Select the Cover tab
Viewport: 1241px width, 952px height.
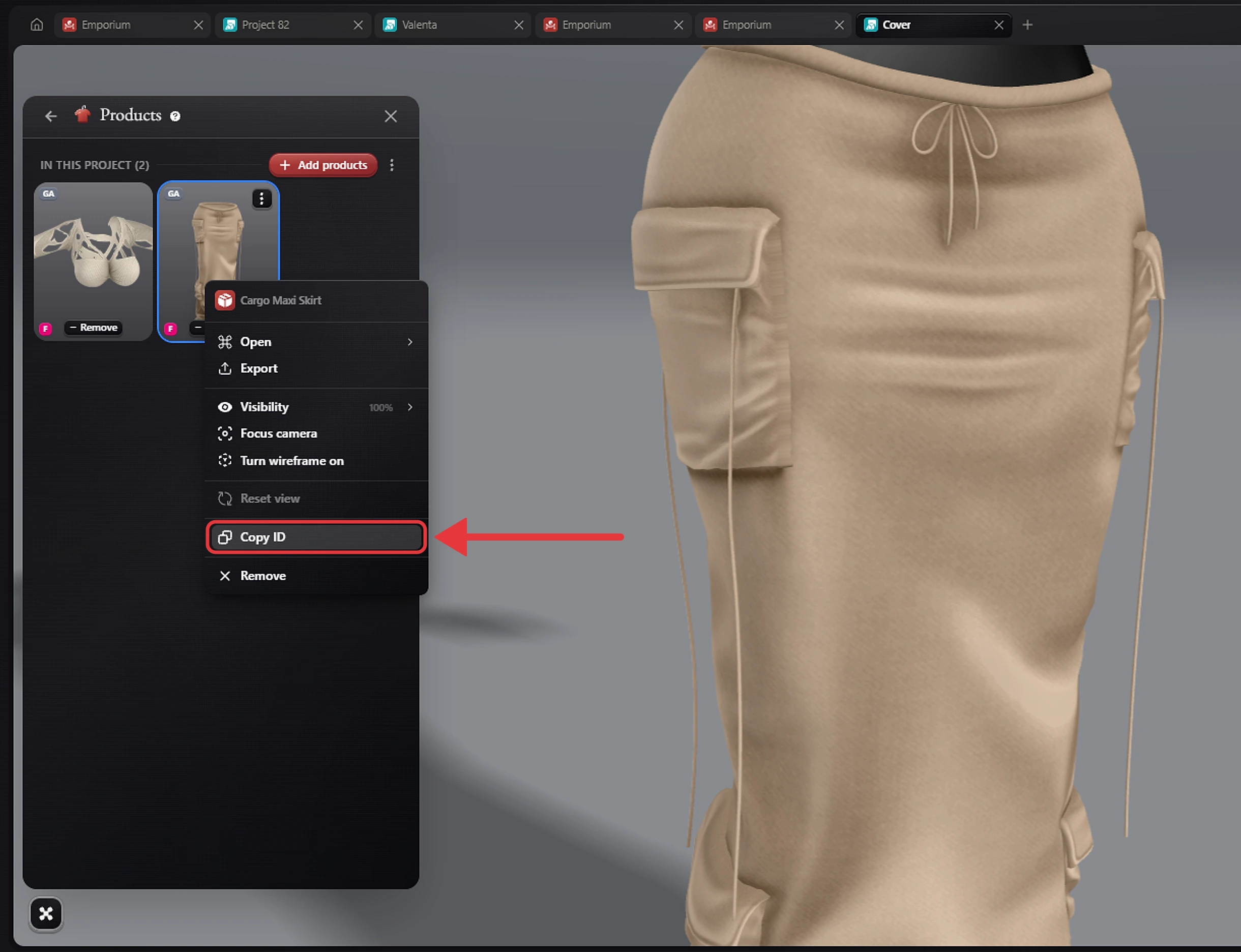click(x=933, y=25)
